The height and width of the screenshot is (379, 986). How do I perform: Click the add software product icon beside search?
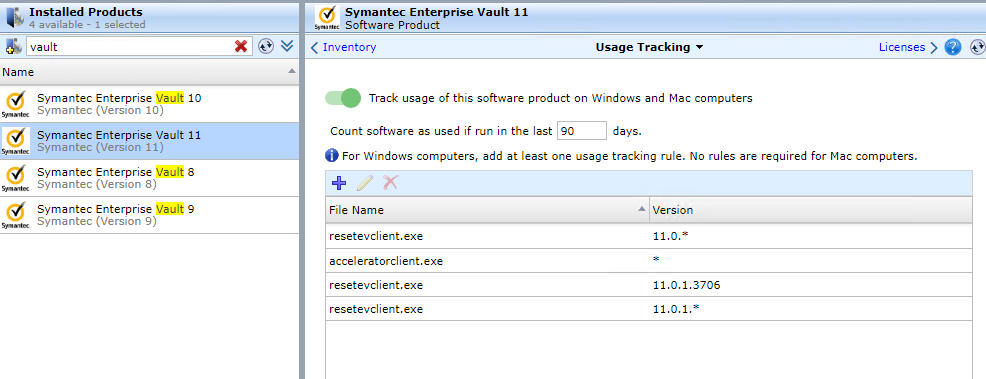coord(14,46)
